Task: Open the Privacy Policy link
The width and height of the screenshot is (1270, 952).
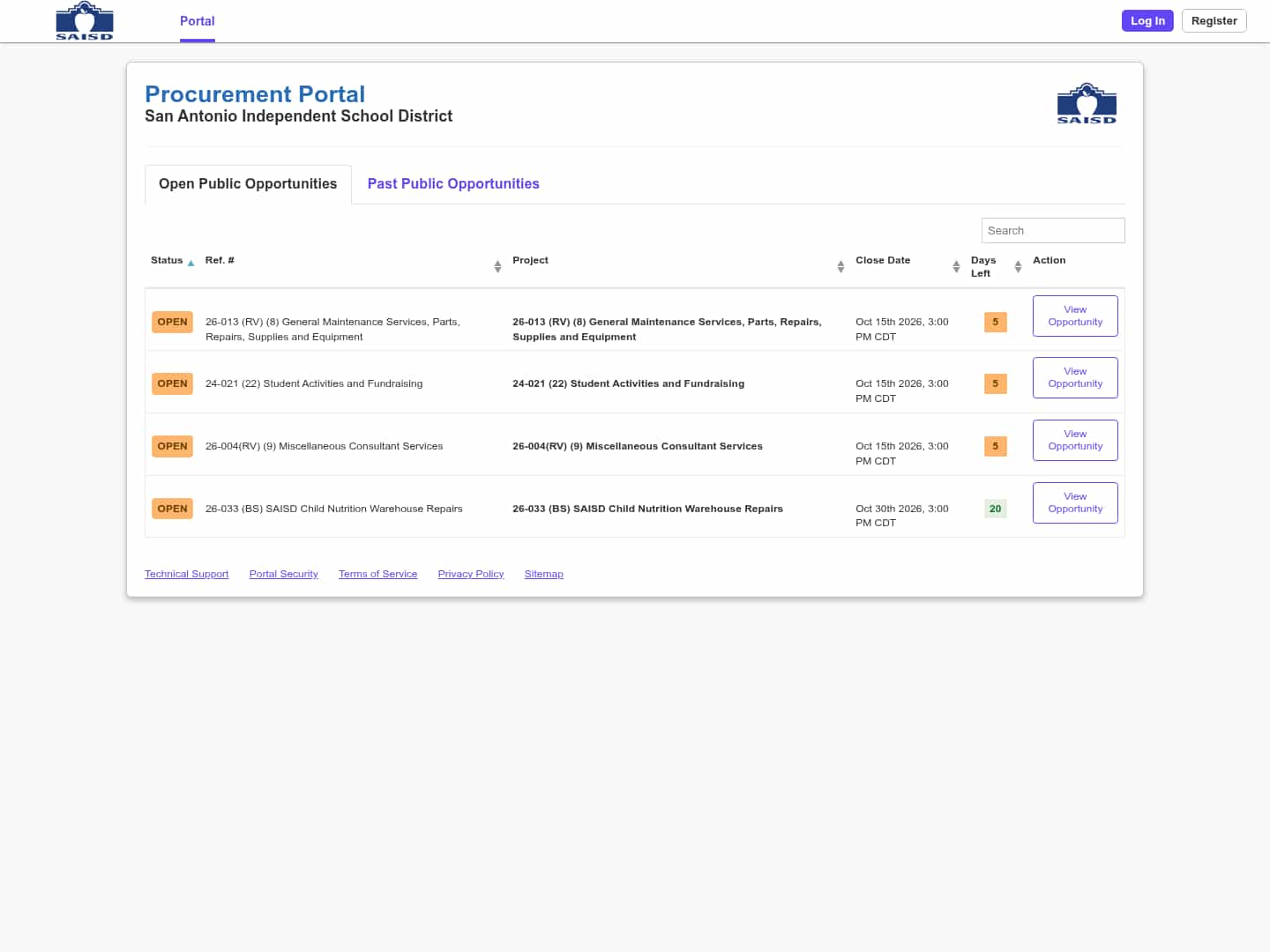Action: 471,574
